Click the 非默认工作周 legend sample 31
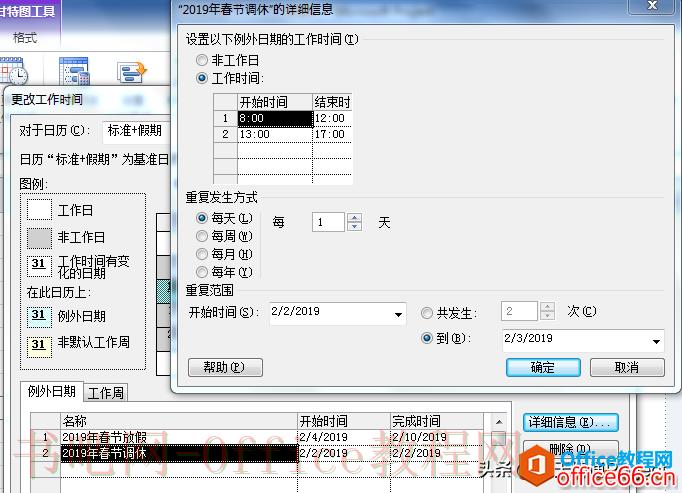 point(39,346)
